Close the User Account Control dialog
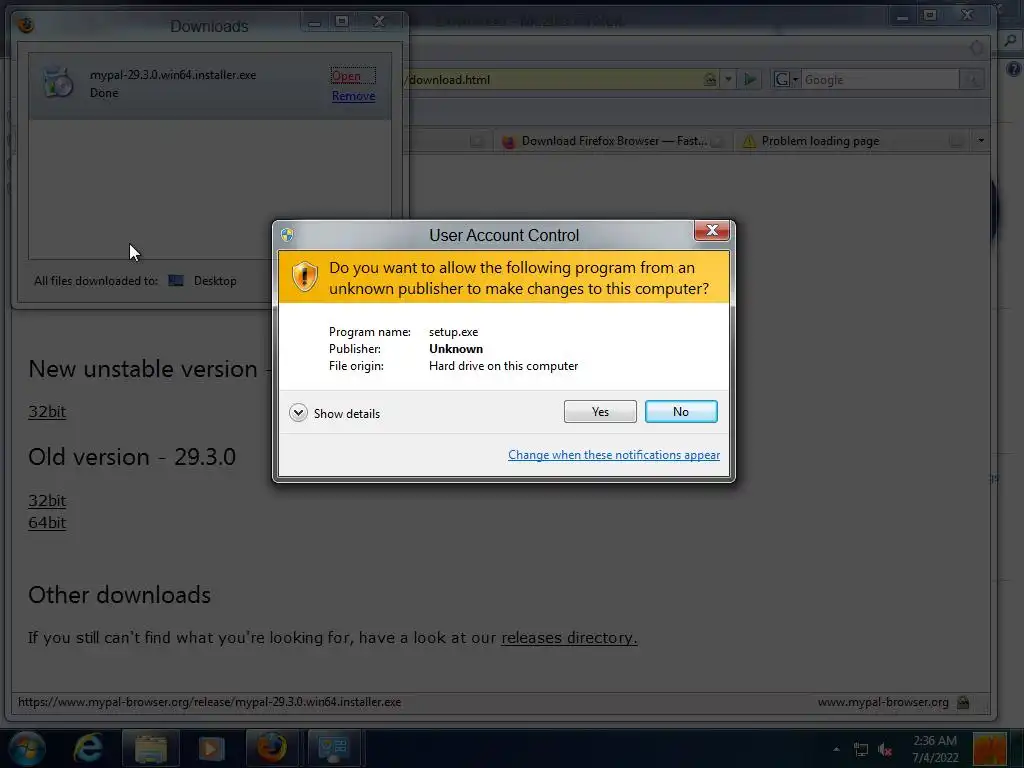The image size is (1024, 768). (712, 230)
